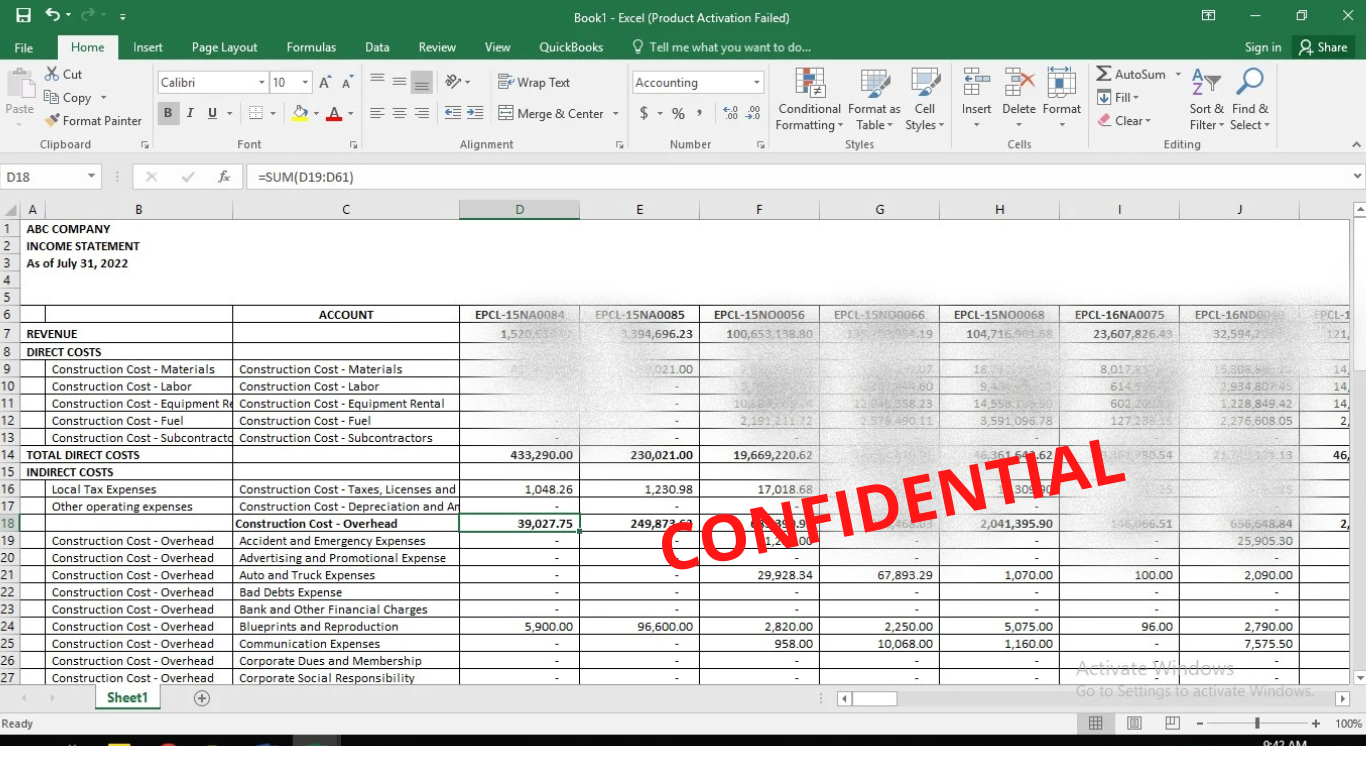Open Sort & Filter options

(x=1206, y=99)
